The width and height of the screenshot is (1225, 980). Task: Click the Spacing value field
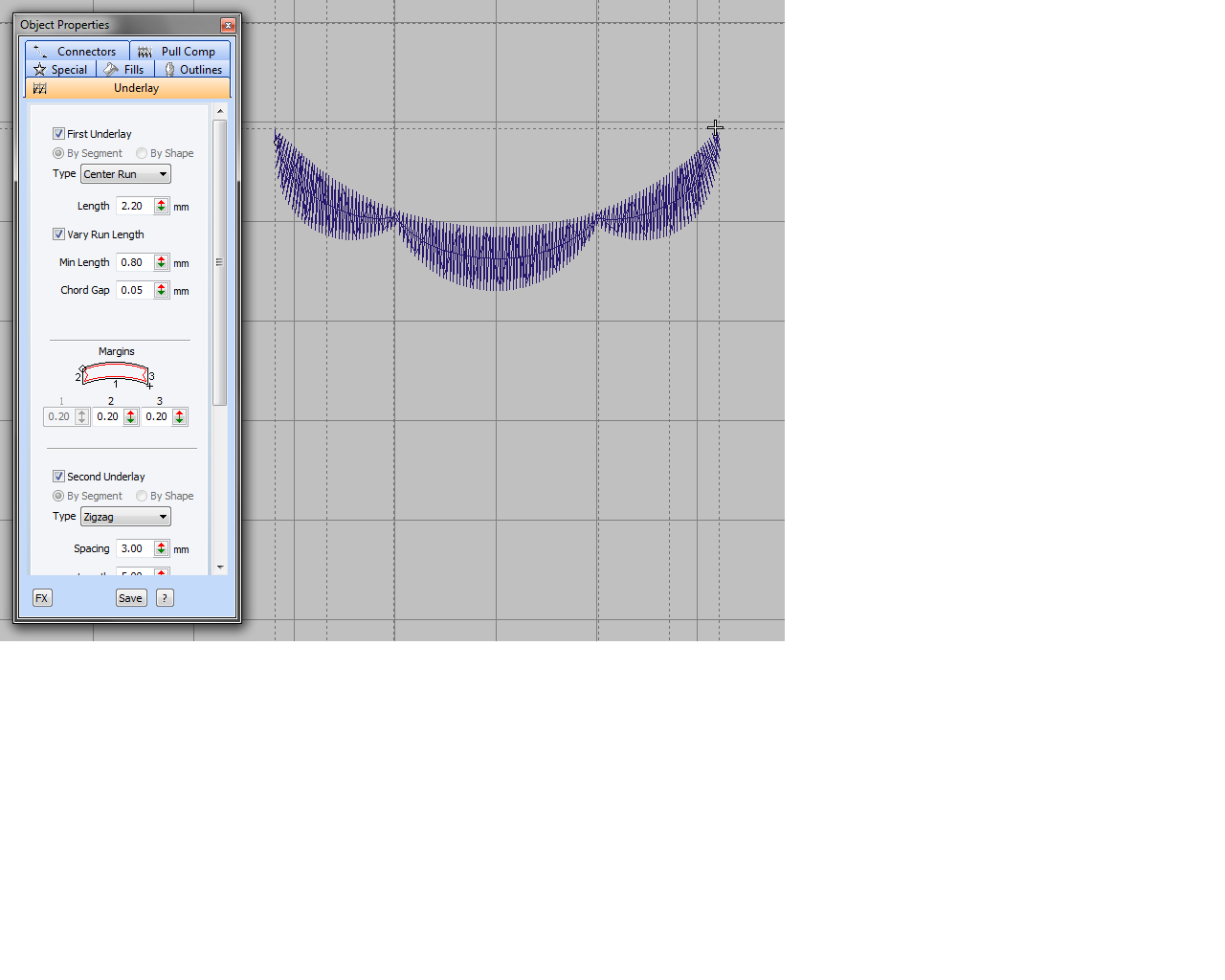coord(134,548)
